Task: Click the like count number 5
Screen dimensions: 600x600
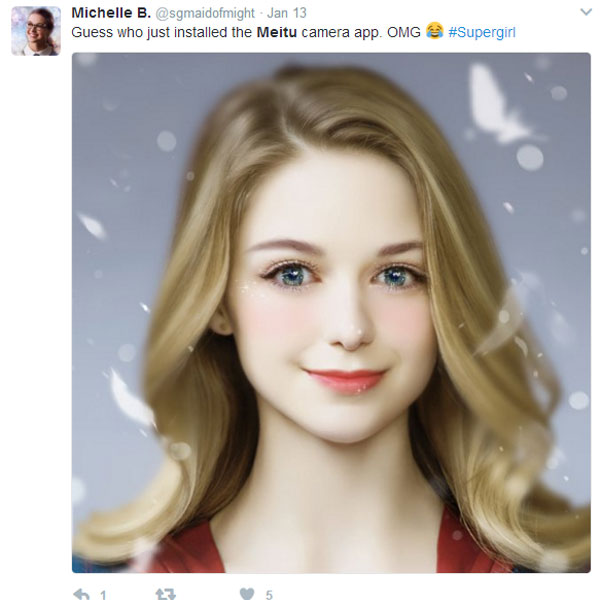Action: click(269, 594)
